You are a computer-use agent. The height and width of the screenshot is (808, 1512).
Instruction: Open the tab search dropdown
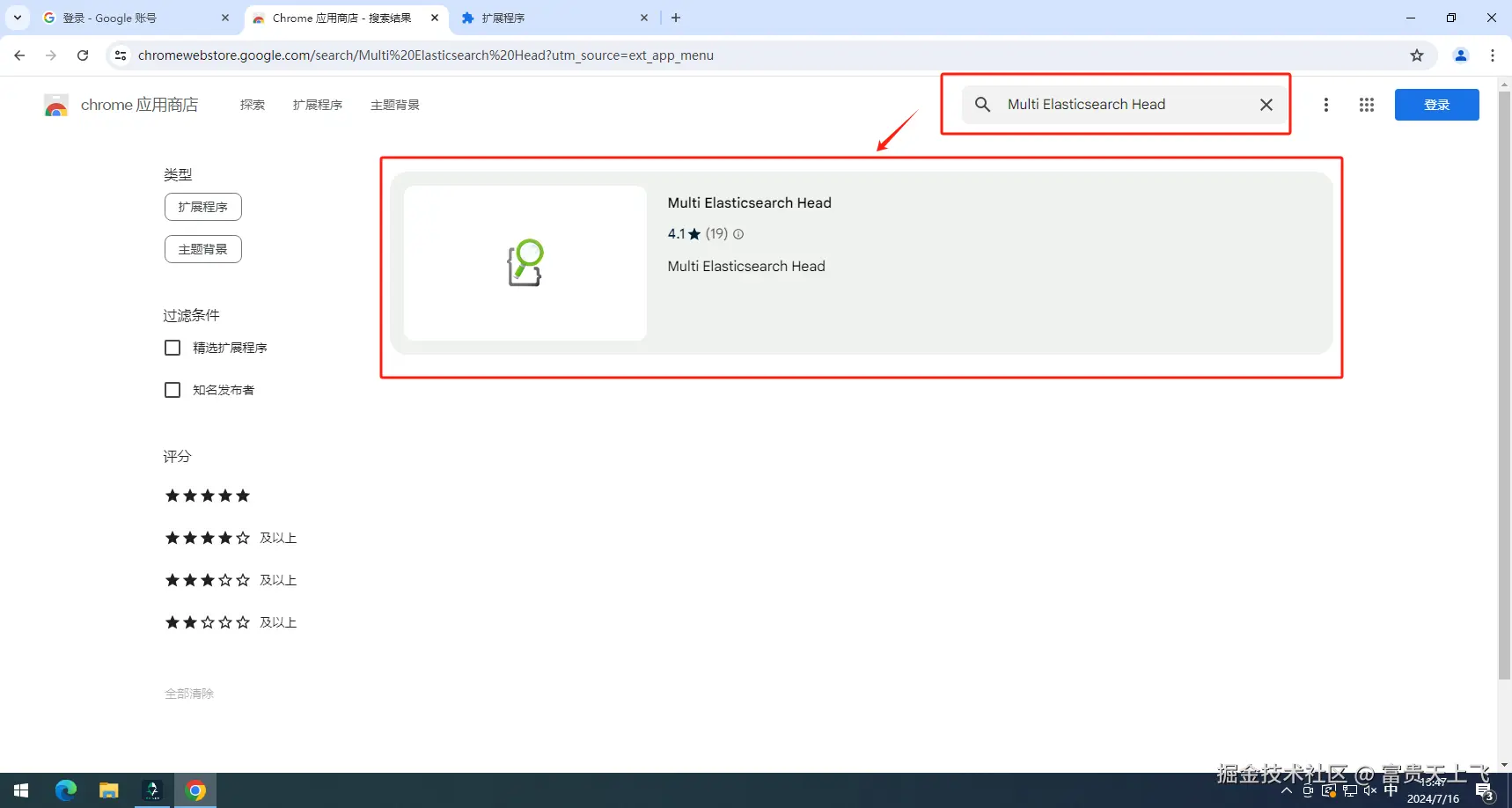pos(18,18)
